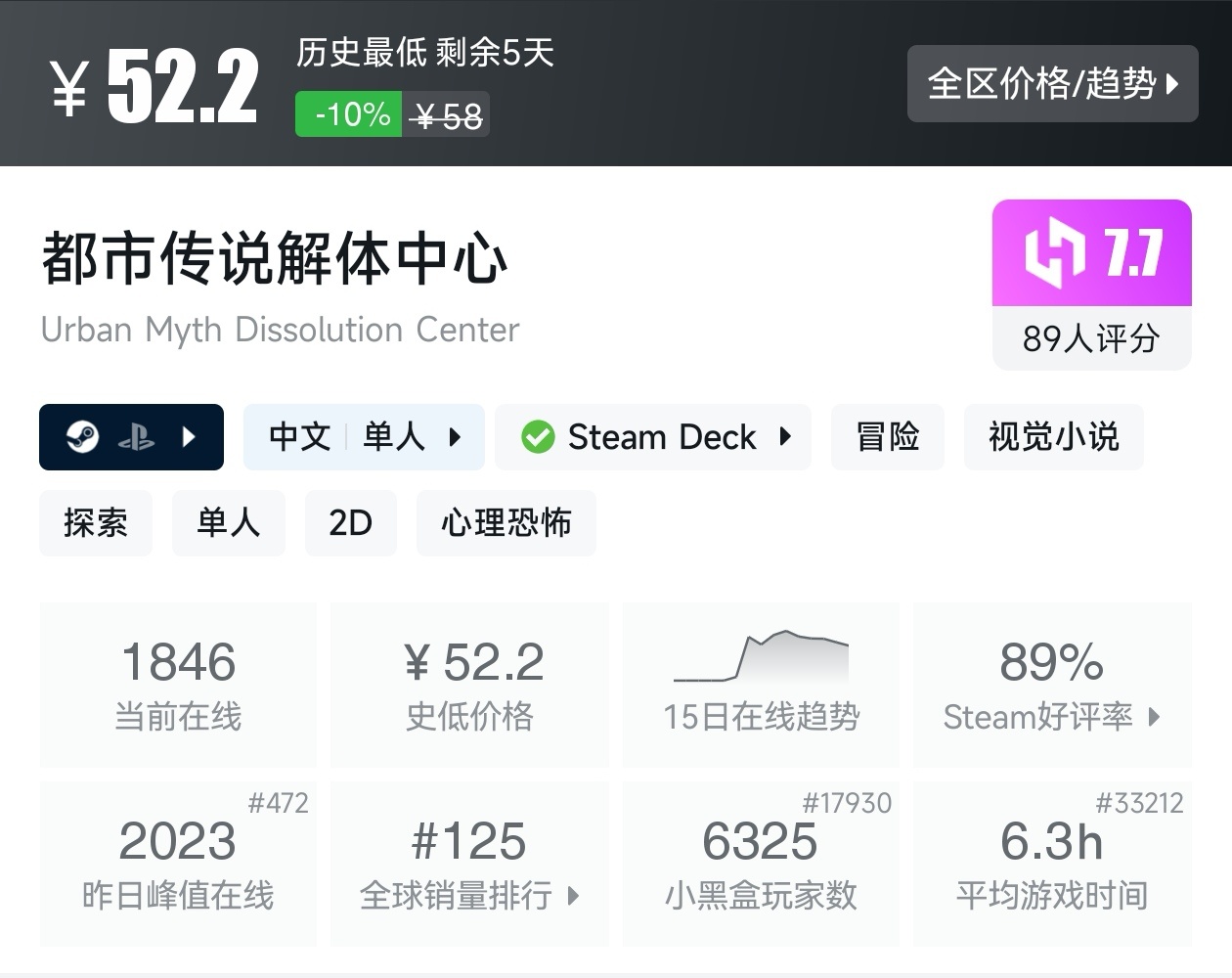1232x978 pixels.
Task: Click the PlayStation platform icon
Action: tap(136, 437)
